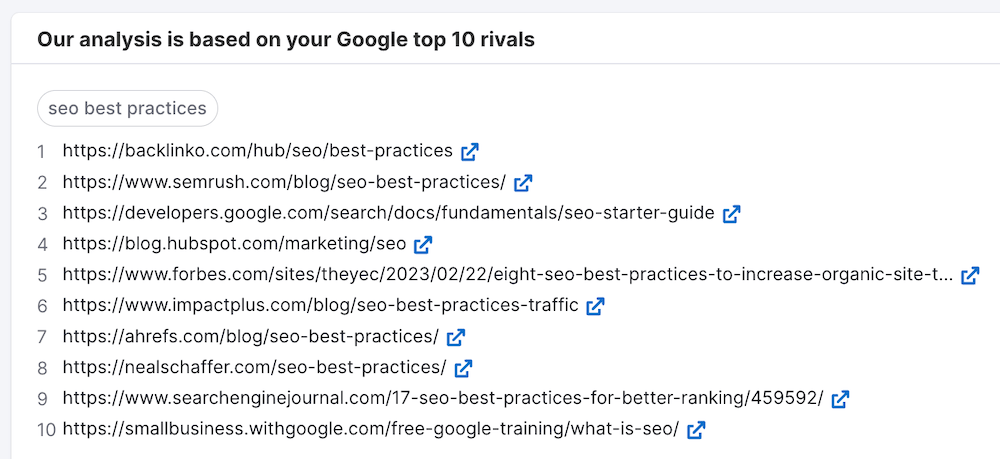The image size is (1000, 459).
Task: Click the nealschaffer.com seo-best-practices link
Action: click(254, 367)
